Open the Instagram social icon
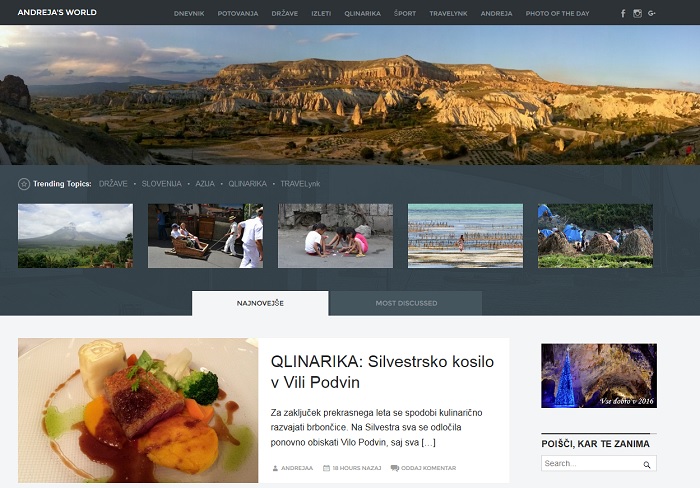 [638, 13]
